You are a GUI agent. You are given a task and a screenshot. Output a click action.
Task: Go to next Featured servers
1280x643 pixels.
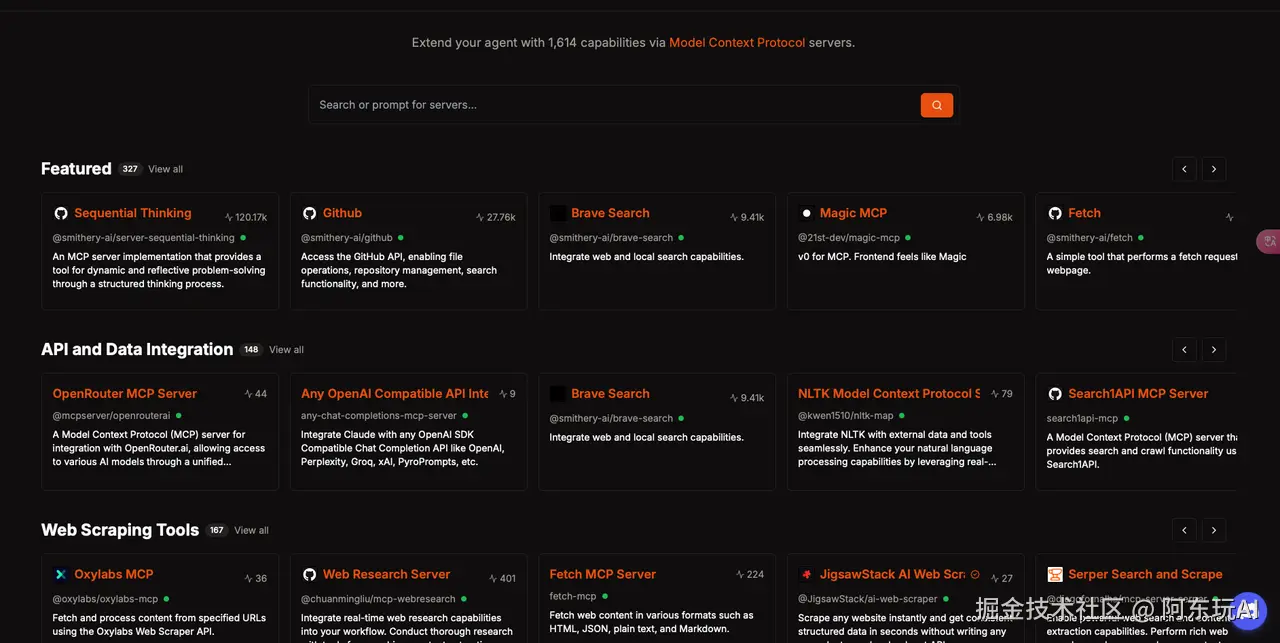point(1213,169)
